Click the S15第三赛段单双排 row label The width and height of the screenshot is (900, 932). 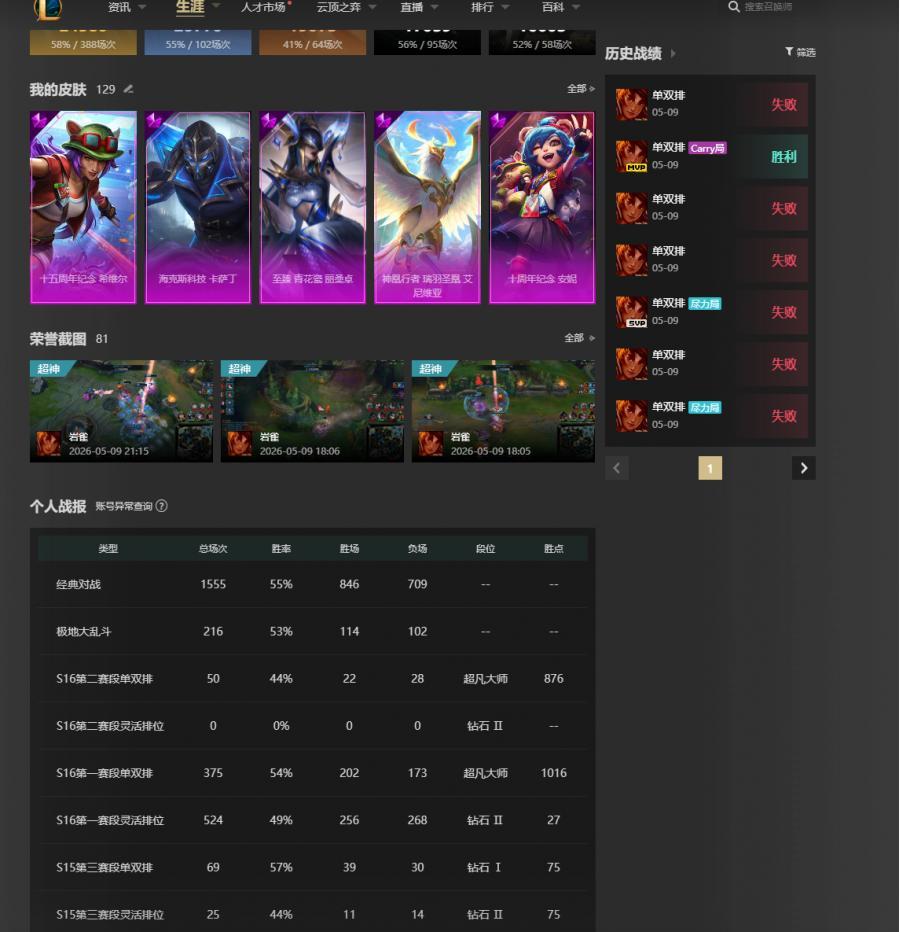[105, 867]
